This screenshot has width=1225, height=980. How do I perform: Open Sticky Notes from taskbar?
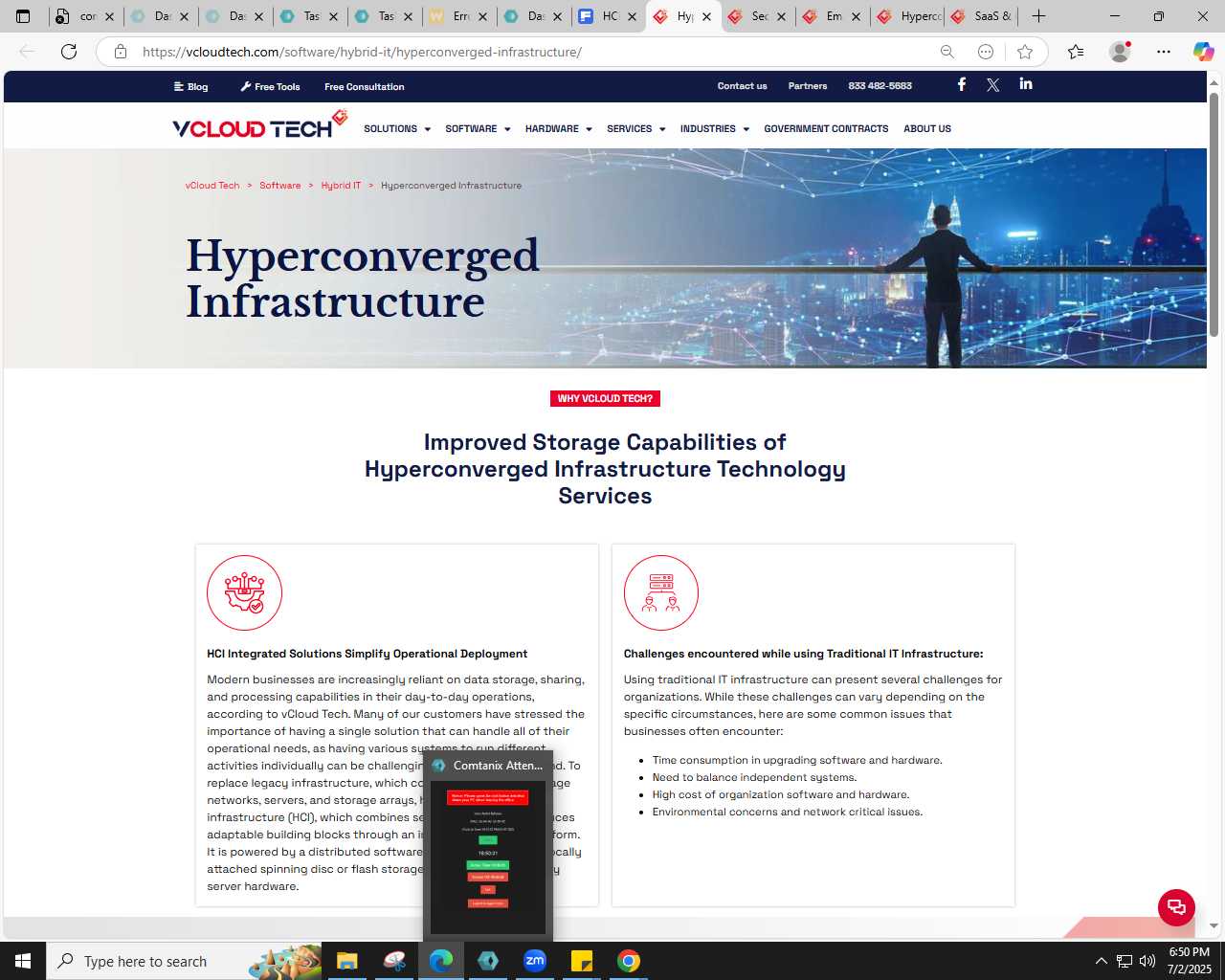pyautogui.click(x=582, y=961)
